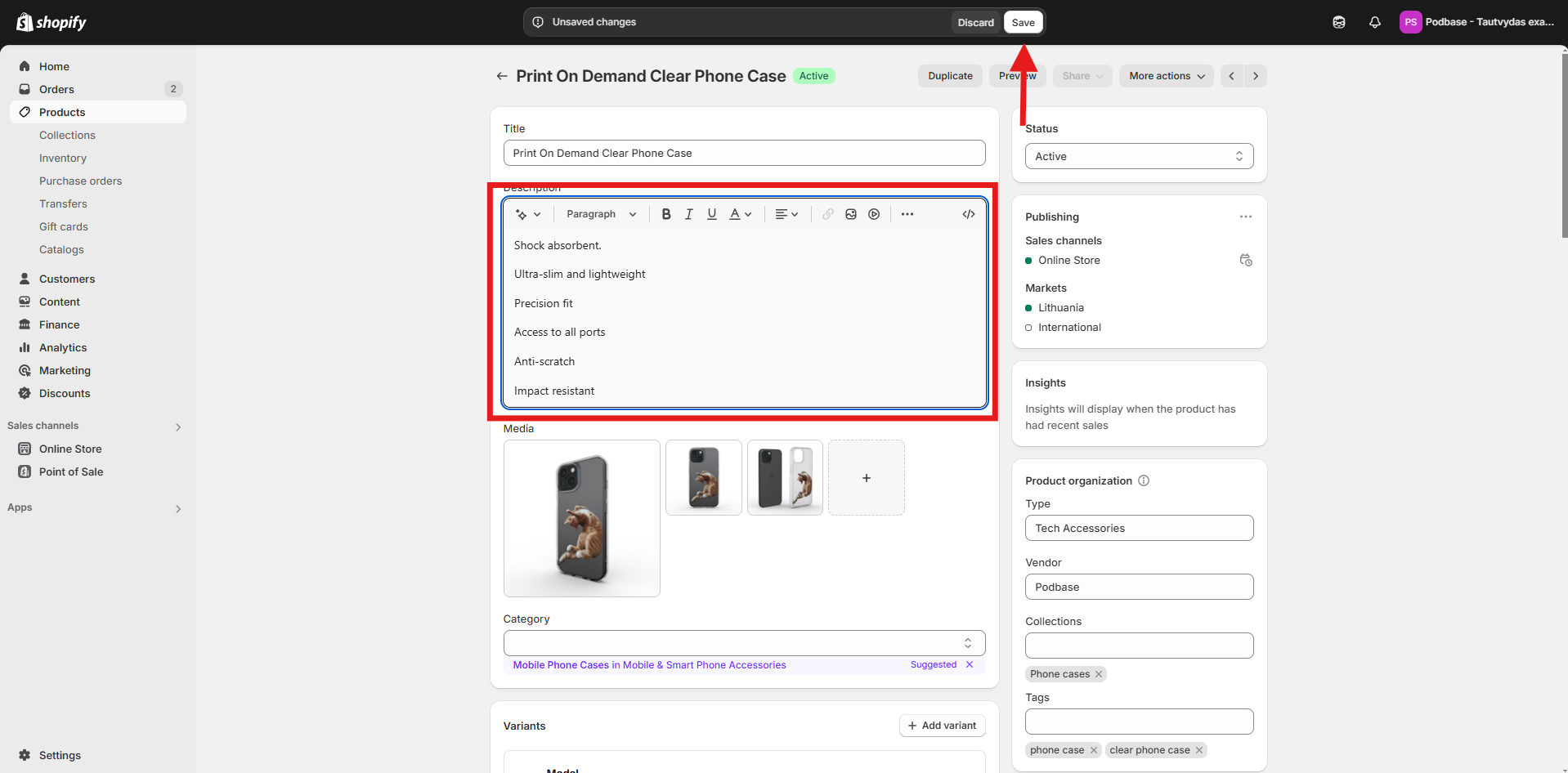Open the text color picker dropdown
The width and height of the screenshot is (1568, 773).
(x=740, y=214)
